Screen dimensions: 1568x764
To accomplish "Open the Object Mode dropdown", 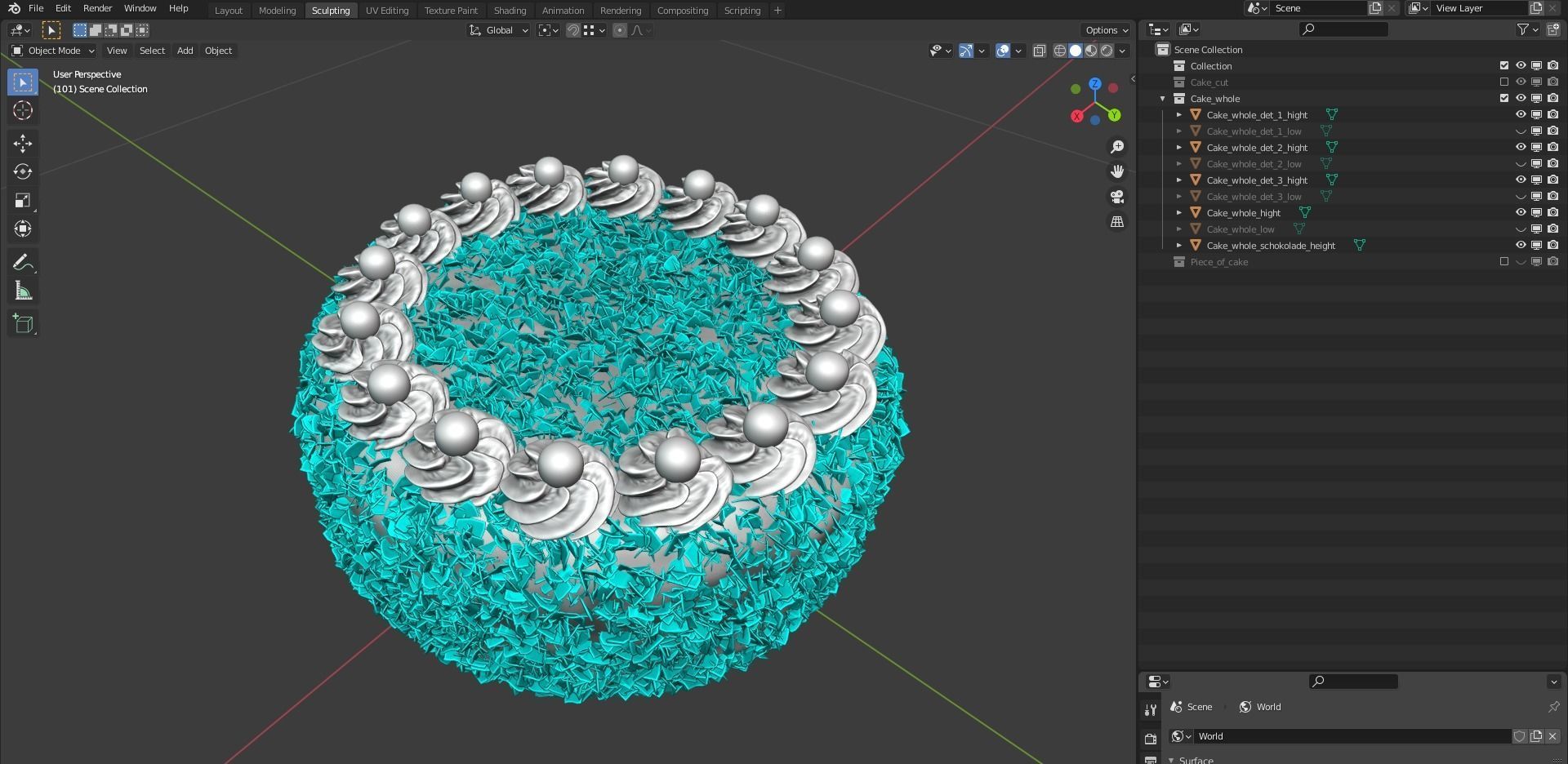I will point(53,51).
